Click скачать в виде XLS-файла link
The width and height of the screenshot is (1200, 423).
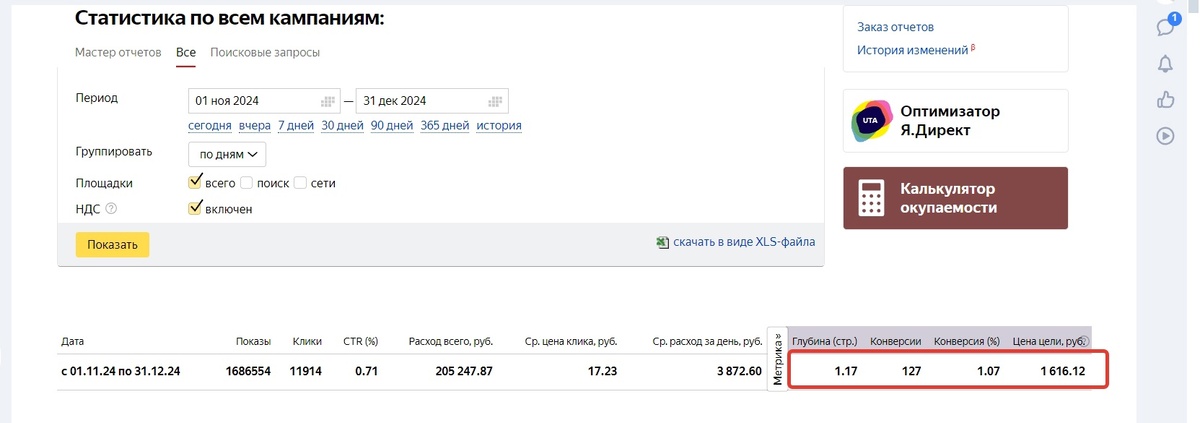(744, 242)
